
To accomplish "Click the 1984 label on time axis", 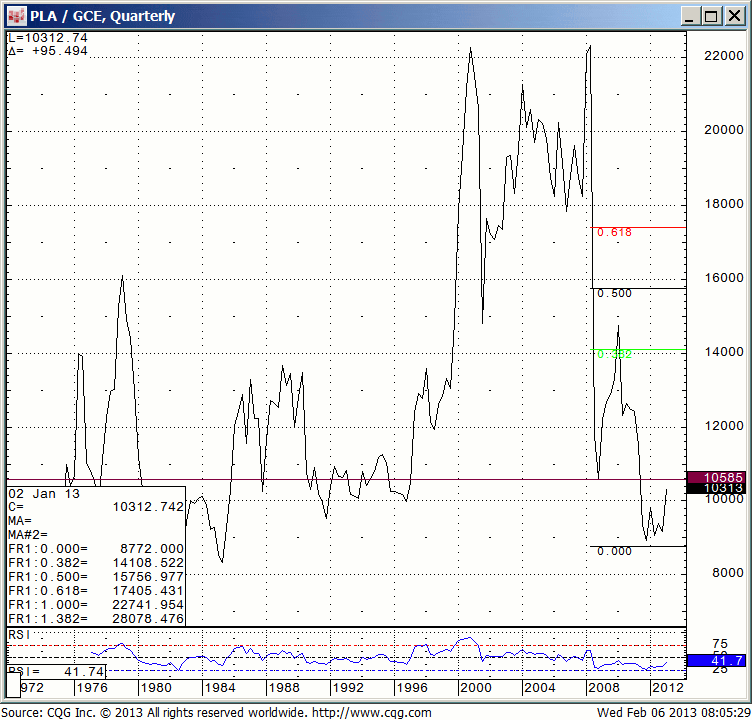I will coord(220,688).
